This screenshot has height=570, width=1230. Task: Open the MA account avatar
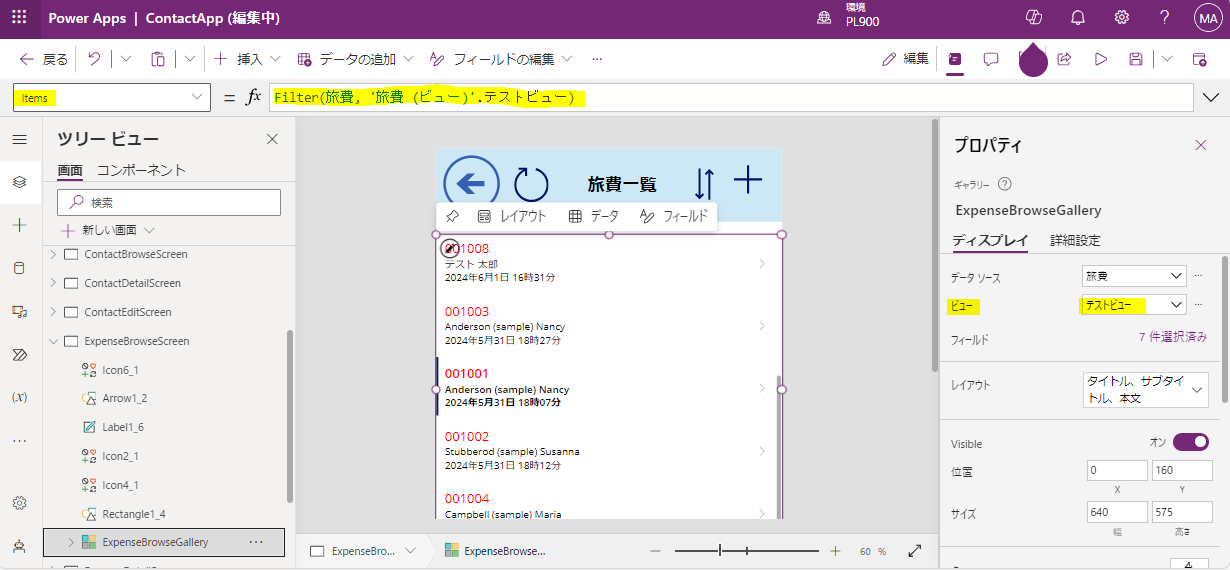1207,18
